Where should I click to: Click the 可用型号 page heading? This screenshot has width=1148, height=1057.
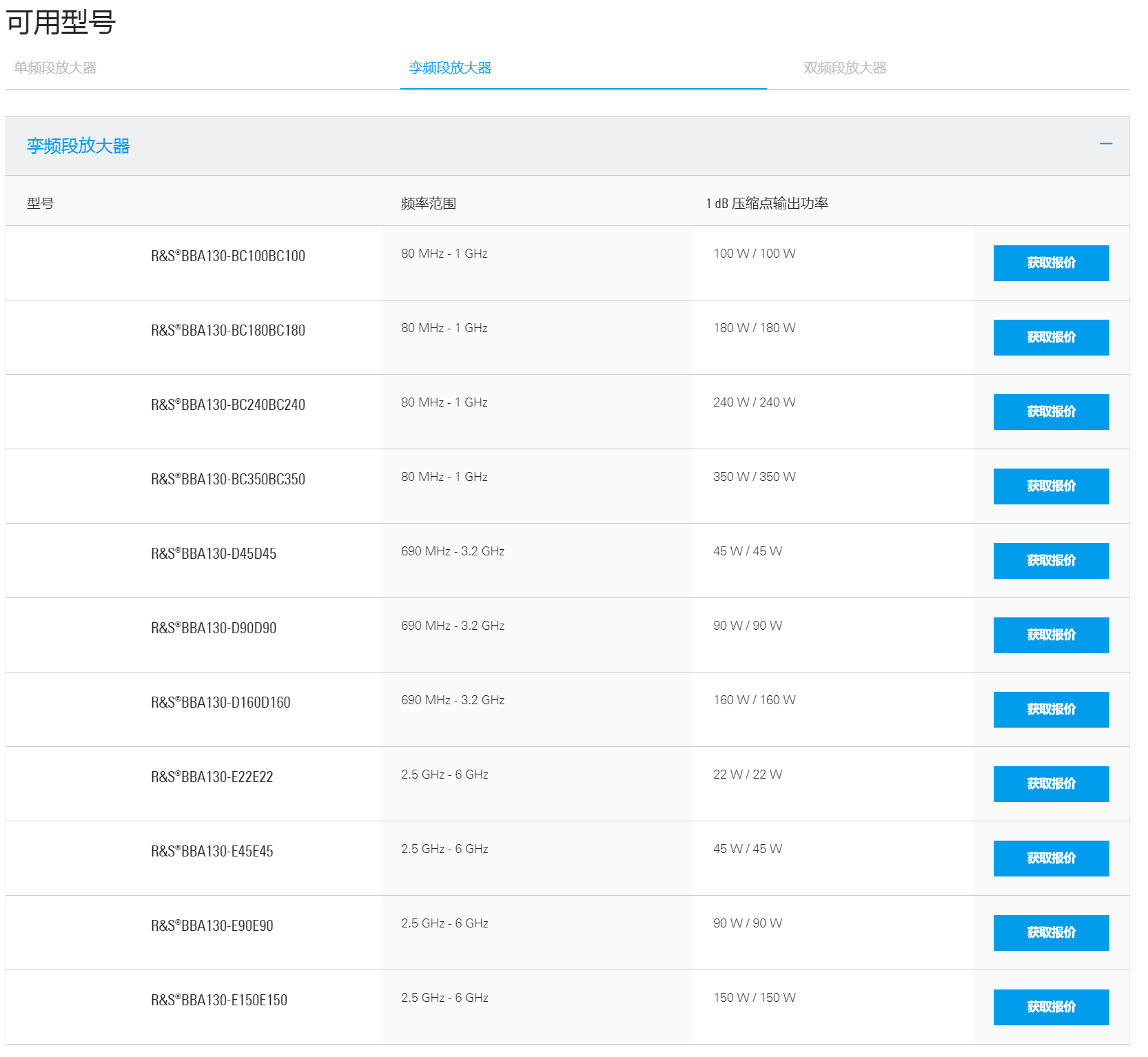[61, 22]
